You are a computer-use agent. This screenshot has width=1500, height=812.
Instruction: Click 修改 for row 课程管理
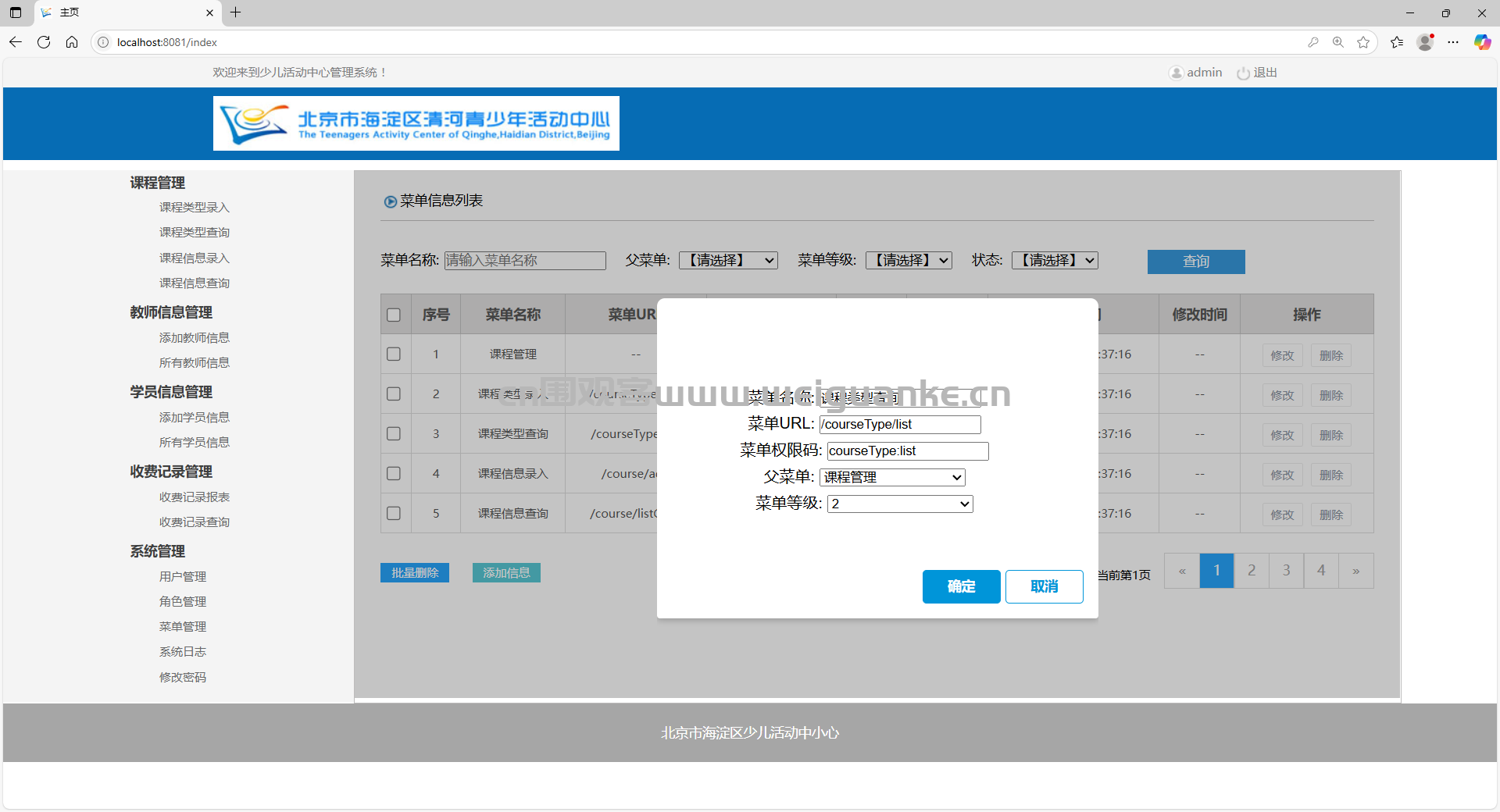click(1282, 355)
